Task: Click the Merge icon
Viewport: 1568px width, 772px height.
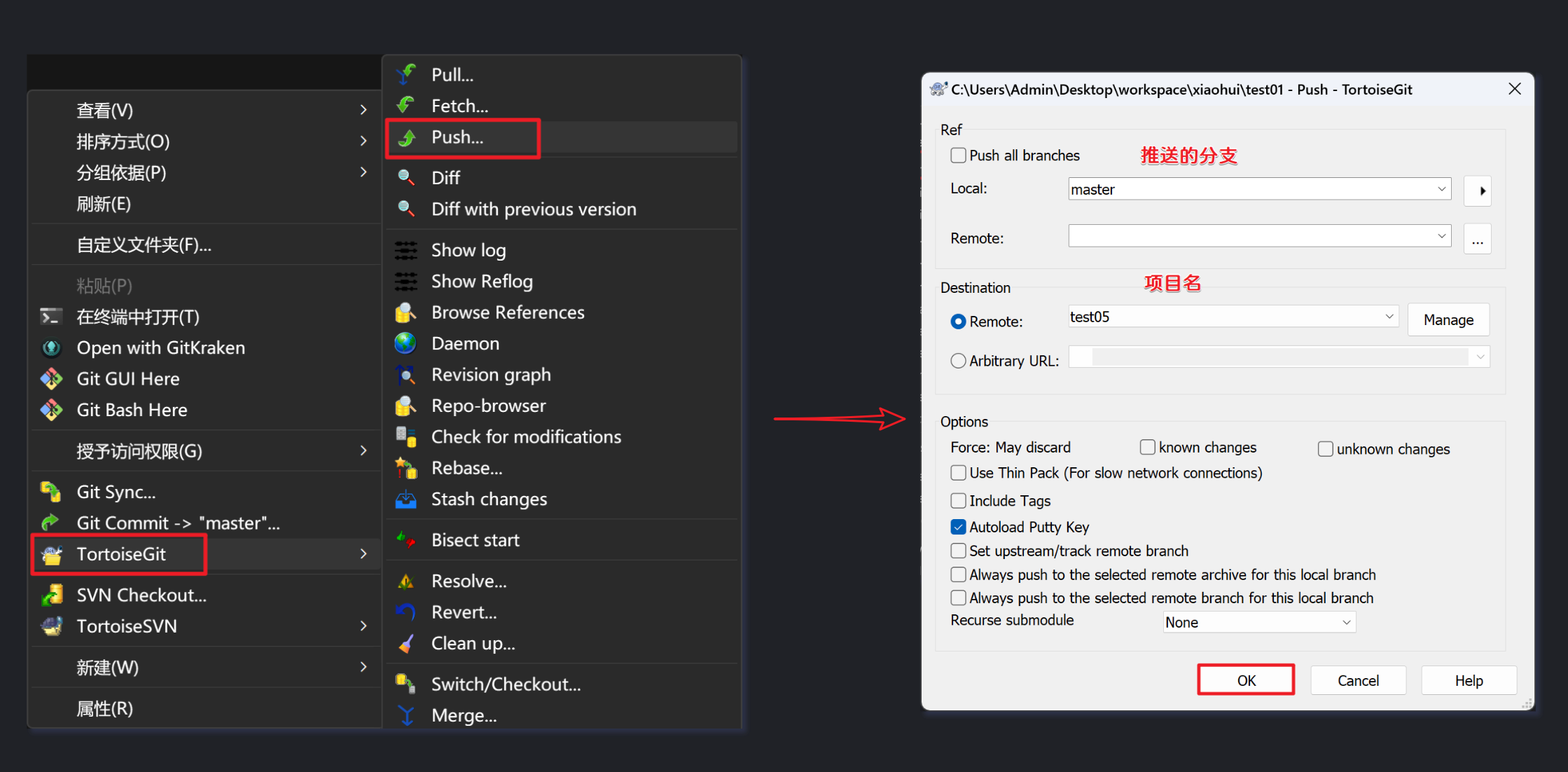Action: 406,715
